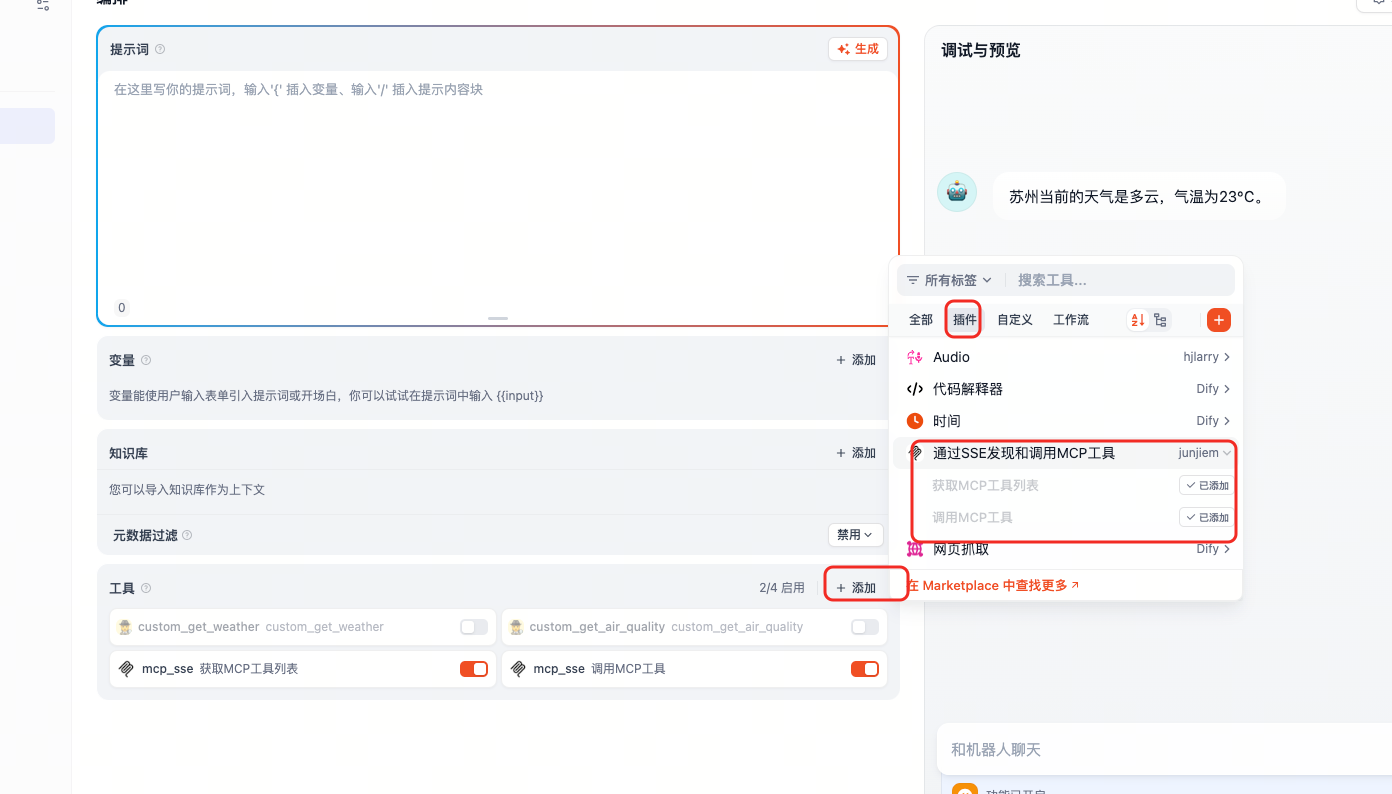Click the code interpreter (</>) plugin icon
The height and width of the screenshot is (794, 1392).
[x=914, y=389]
